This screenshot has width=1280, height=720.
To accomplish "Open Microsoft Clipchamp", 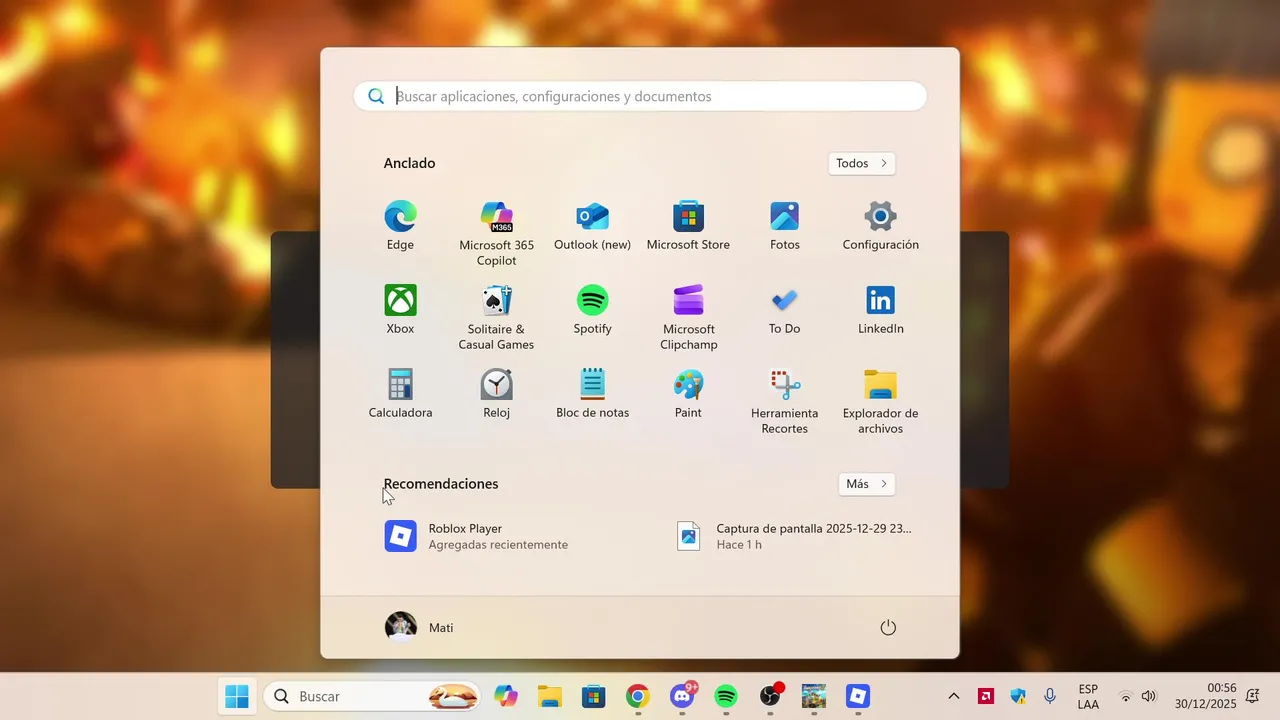I will [688, 318].
